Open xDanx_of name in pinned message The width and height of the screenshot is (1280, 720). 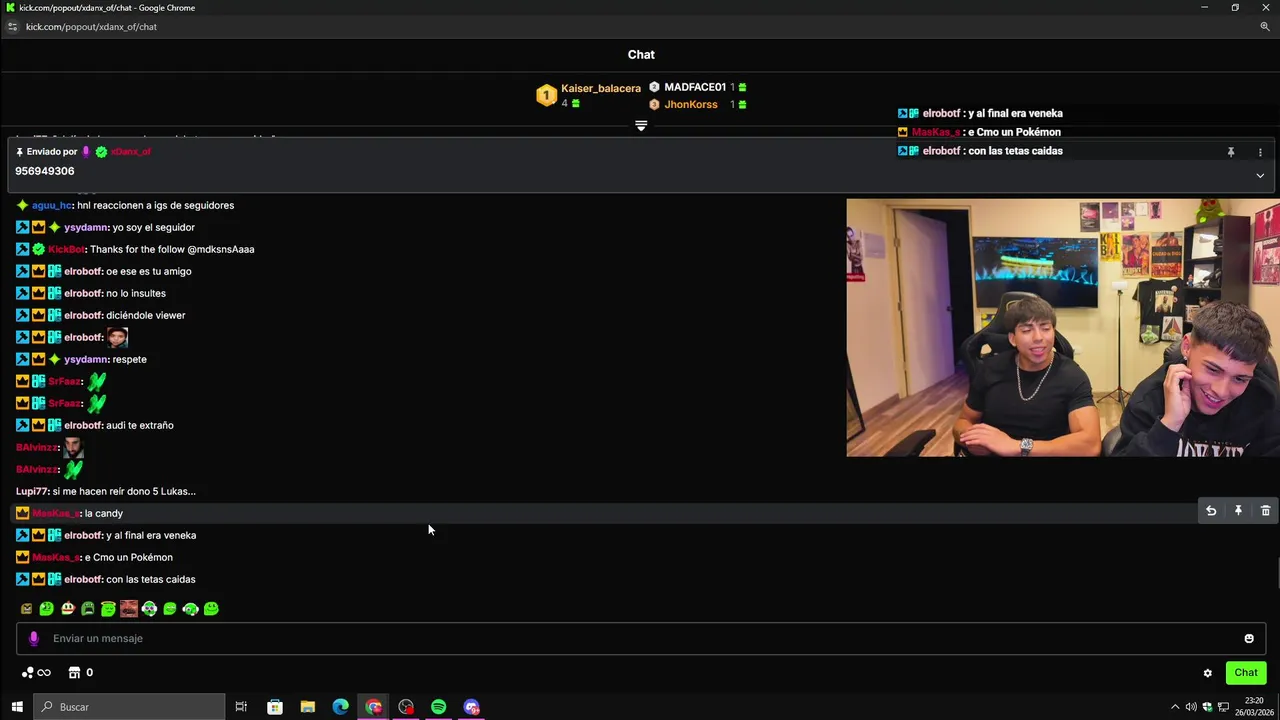(x=130, y=152)
